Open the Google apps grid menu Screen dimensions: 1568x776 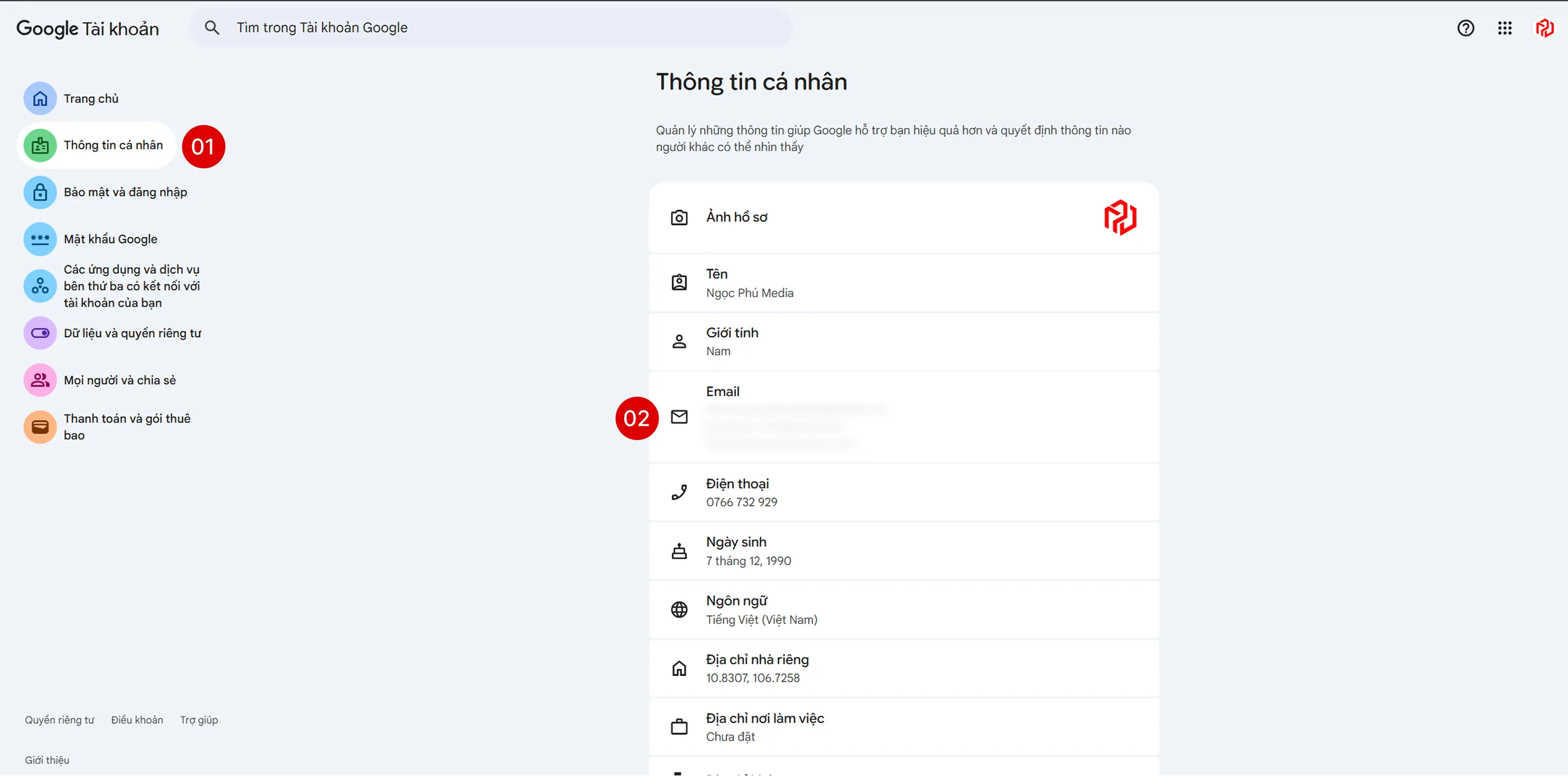1505,28
